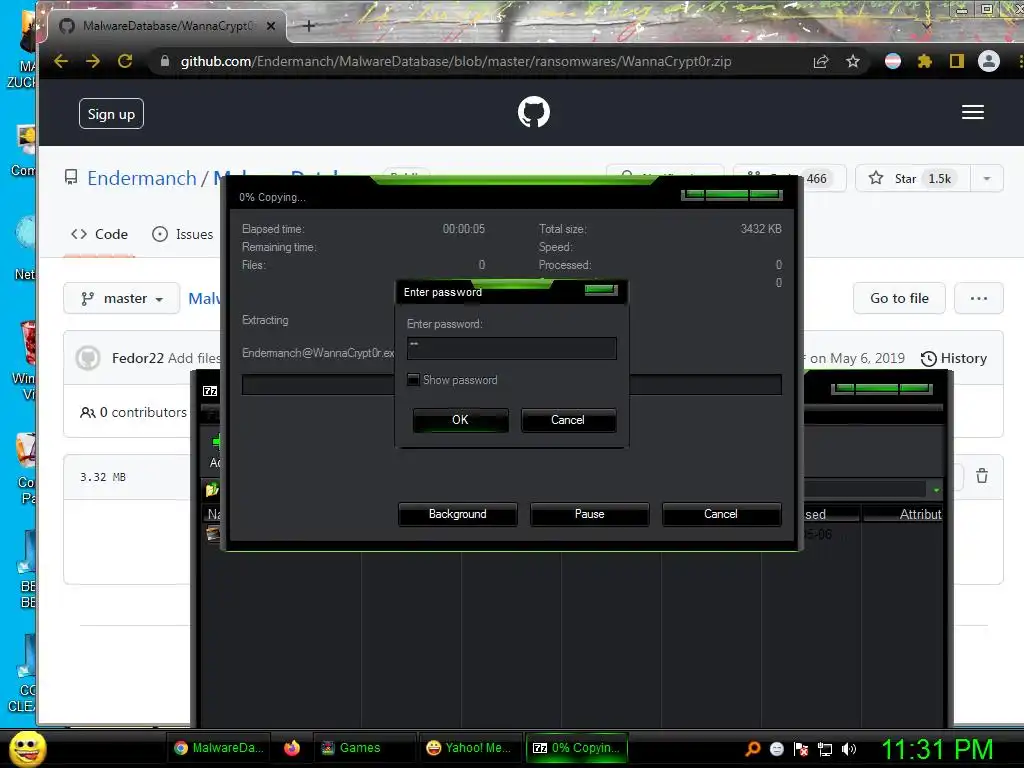Image resolution: width=1024 pixels, height=768 pixels.
Task: Click the delete file trash icon
Action: (982, 476)
